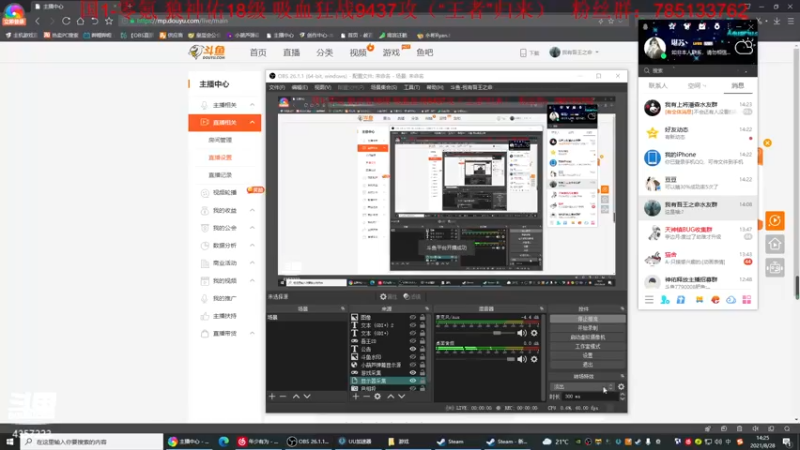Remove the selected source with minus icon

366,396
